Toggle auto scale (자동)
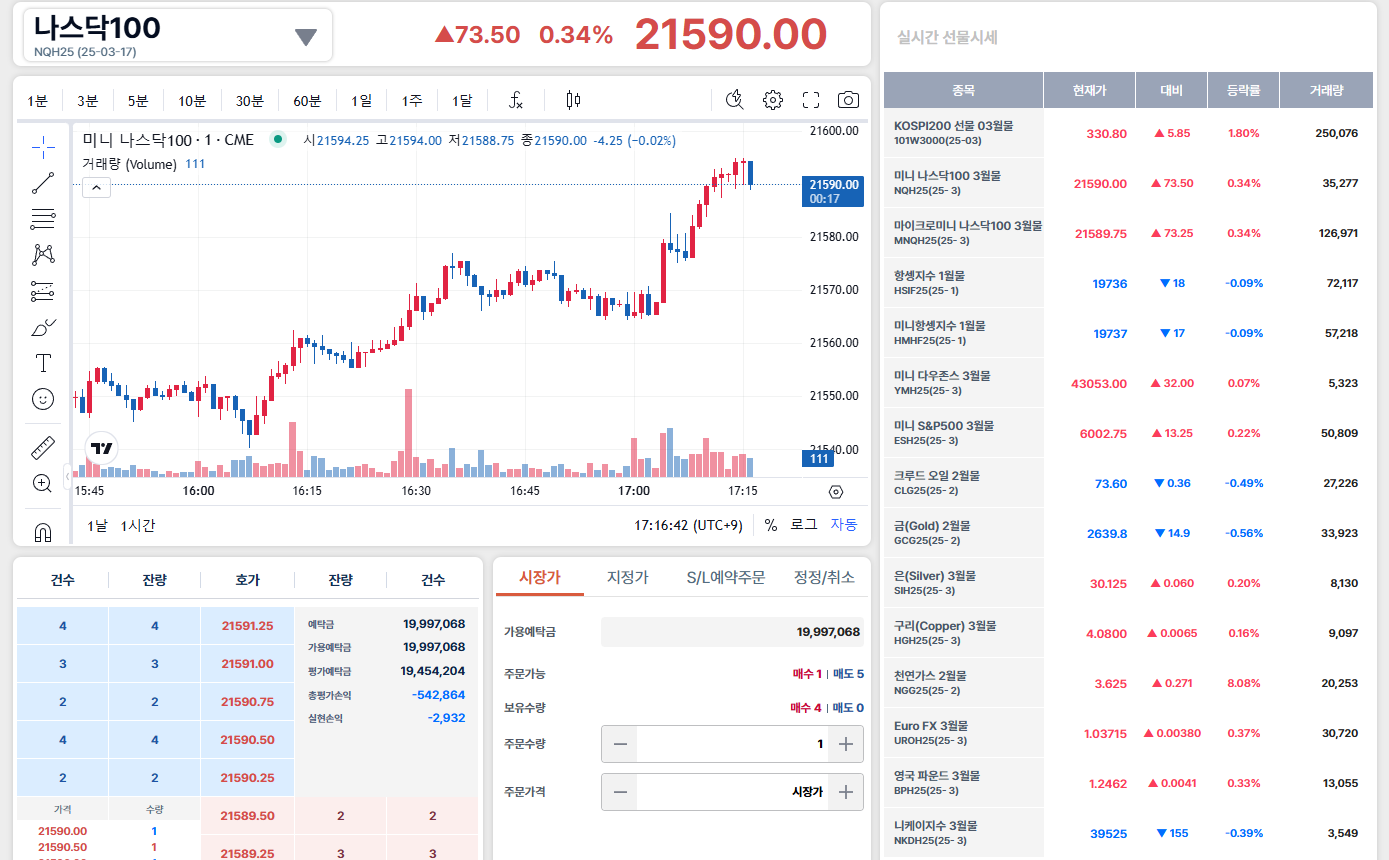Screen dimensions: 1389x860 point(843,525)
